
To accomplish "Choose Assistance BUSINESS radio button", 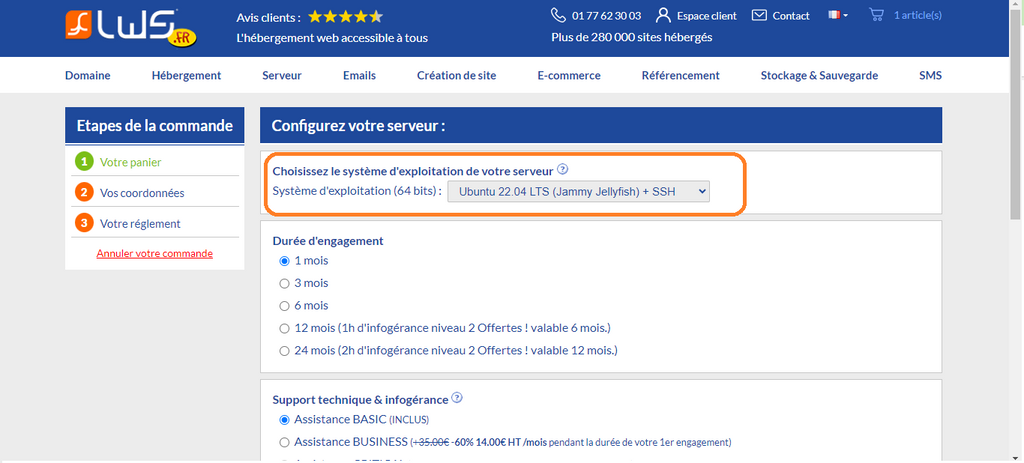I will coord(284,442).
